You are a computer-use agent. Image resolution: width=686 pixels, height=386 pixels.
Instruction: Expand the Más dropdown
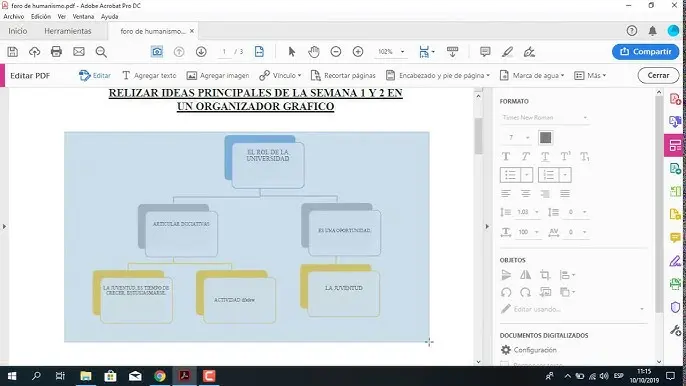coord(604,75)
